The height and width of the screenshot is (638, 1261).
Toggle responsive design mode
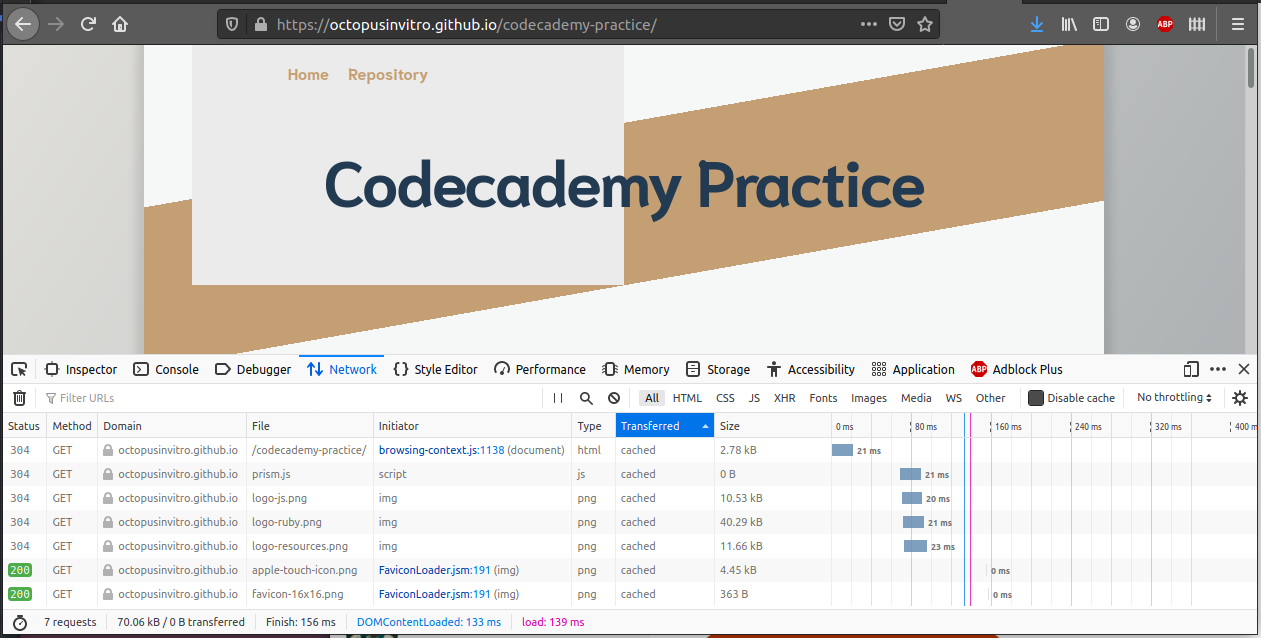pos(1190,369)
